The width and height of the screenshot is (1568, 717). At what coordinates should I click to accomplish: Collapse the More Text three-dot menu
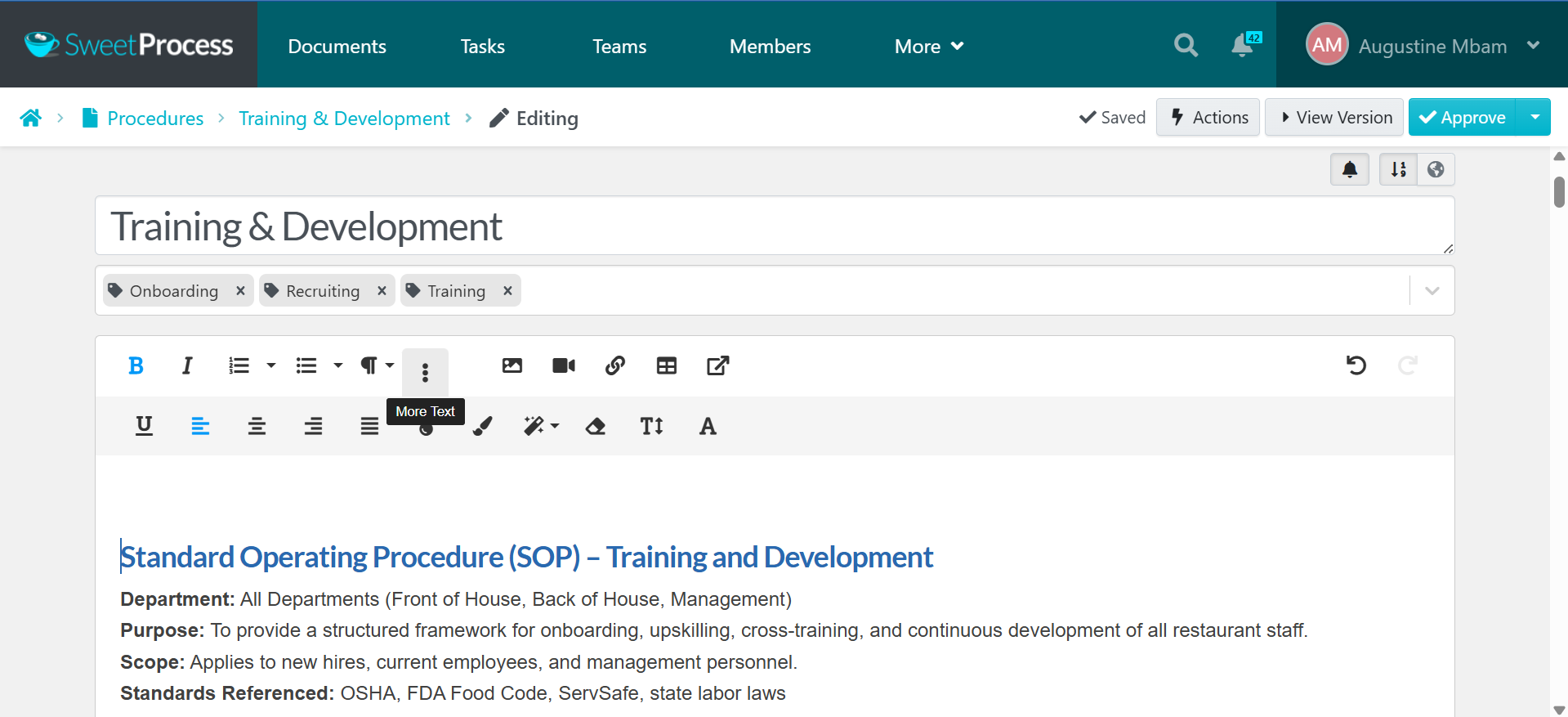tap(425, 373)
